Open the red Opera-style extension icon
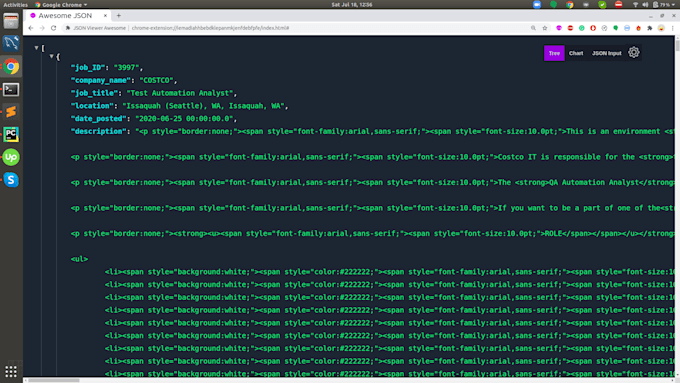Screen dimensions: 680x383 pyautogui.click(x=593, y=28)
